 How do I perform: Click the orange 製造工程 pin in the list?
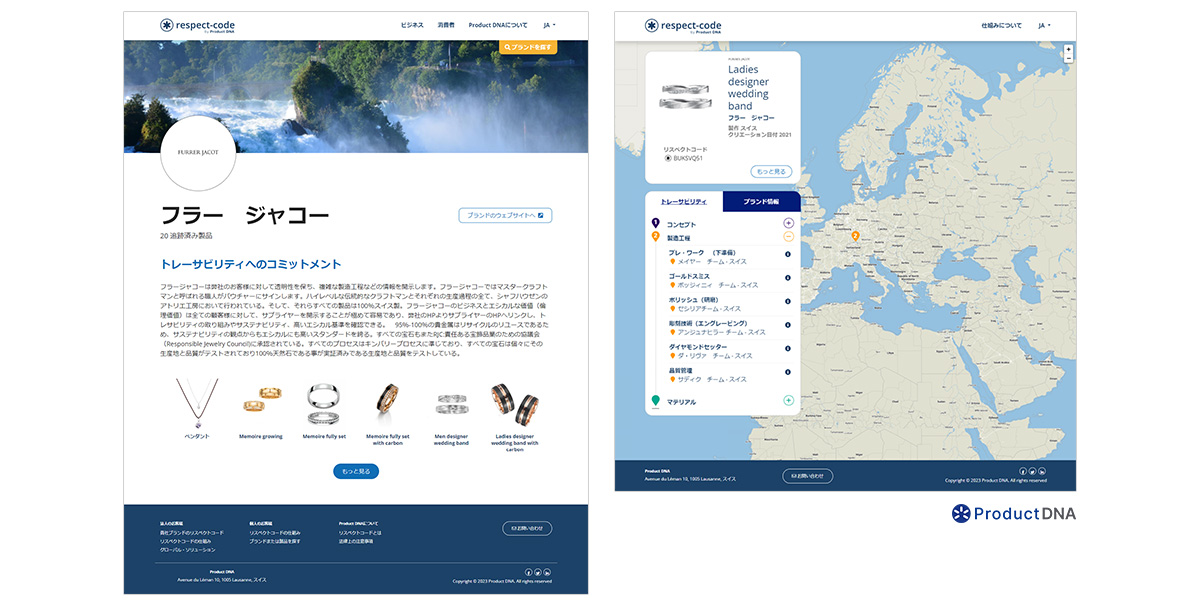pos(655,237)
